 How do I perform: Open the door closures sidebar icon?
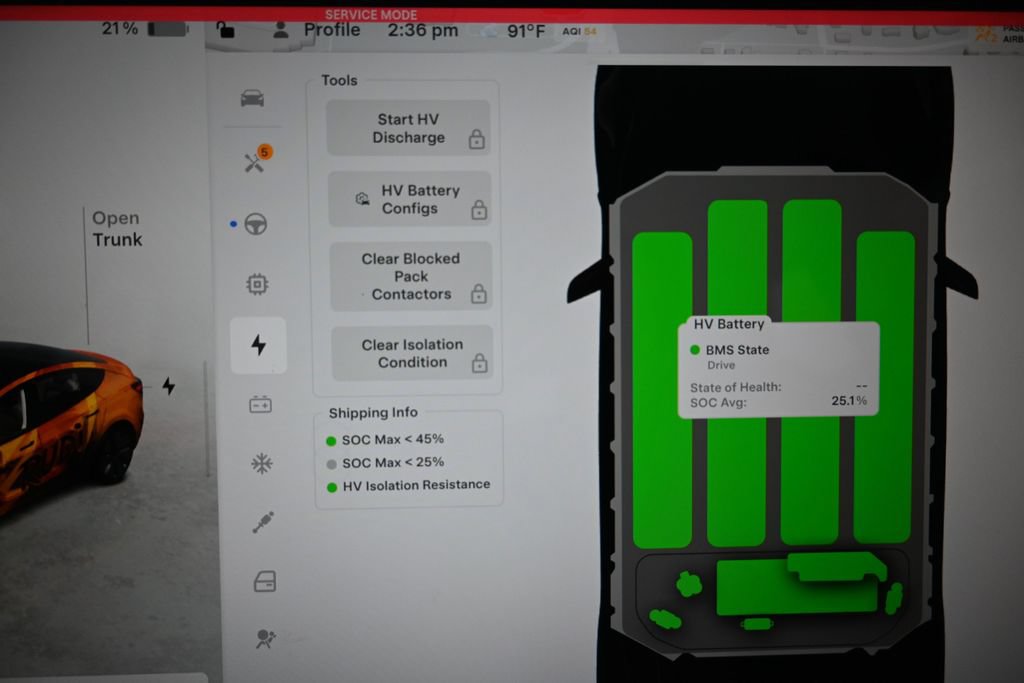pyautogui.click(x=264, y=580)
